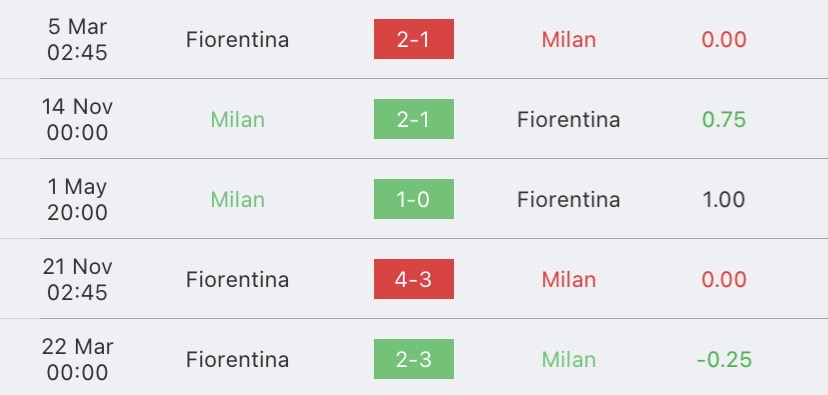Image resolution: width=828 pixels, height=395 pixels.
Task: Open Fiorentina team in 5 Mar match
Action: point(237,40)
